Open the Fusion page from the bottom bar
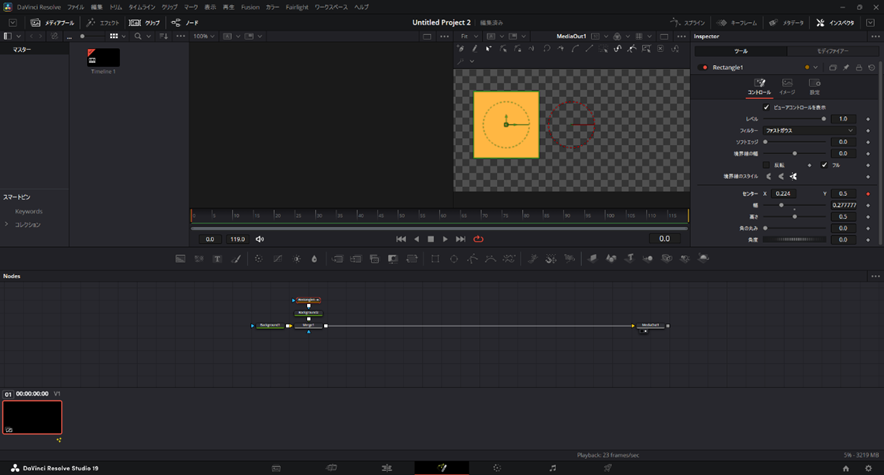 coord(441,467)
